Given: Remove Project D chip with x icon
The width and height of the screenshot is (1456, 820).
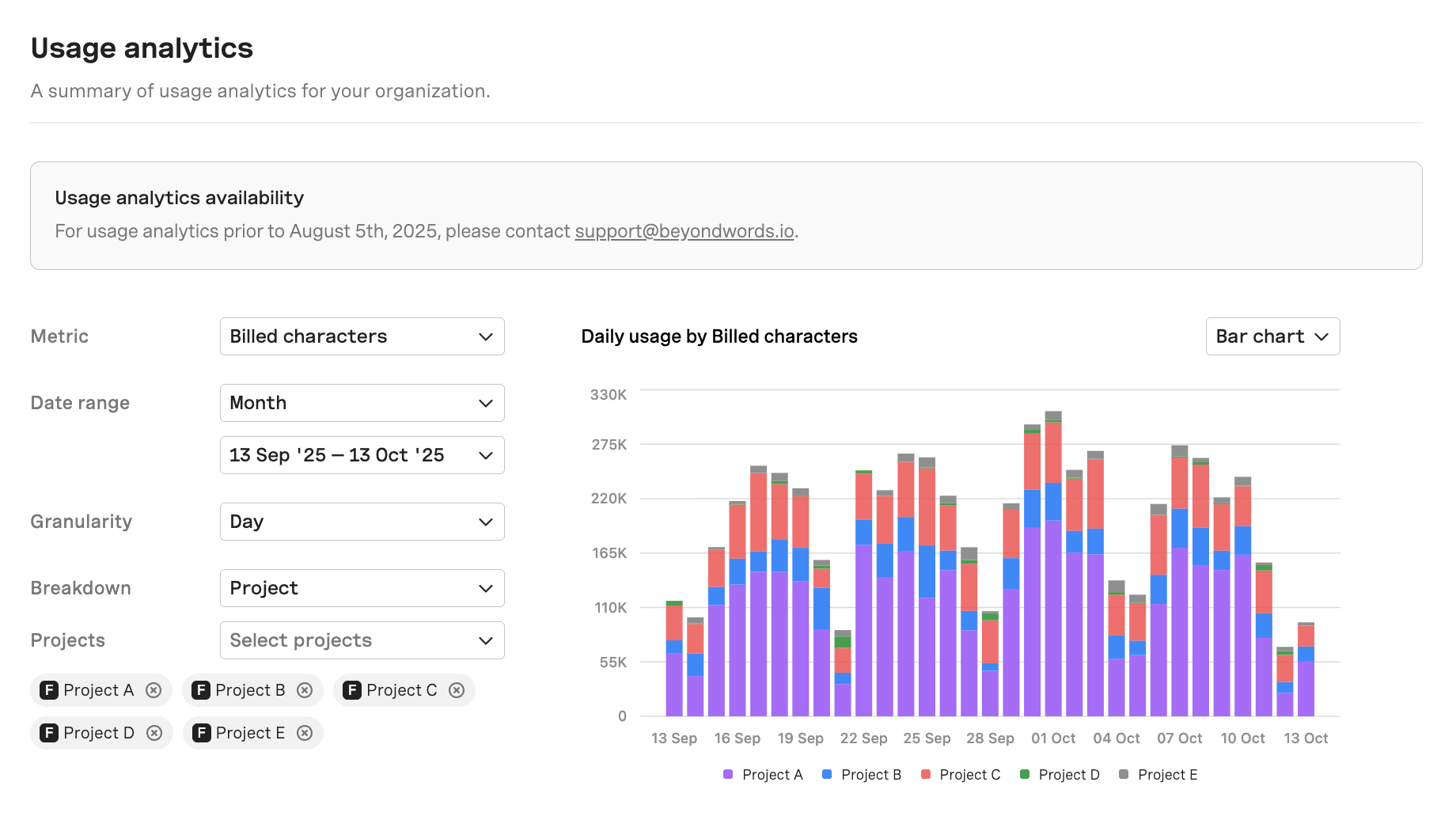Looking at the screenshot, I should pos(154,733).
